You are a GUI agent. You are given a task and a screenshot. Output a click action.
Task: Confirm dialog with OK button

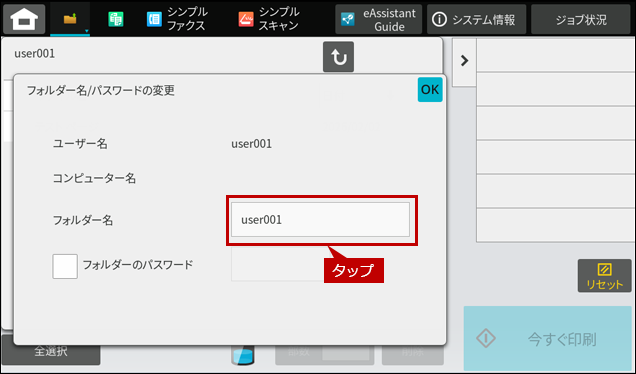tap(430, 89)
